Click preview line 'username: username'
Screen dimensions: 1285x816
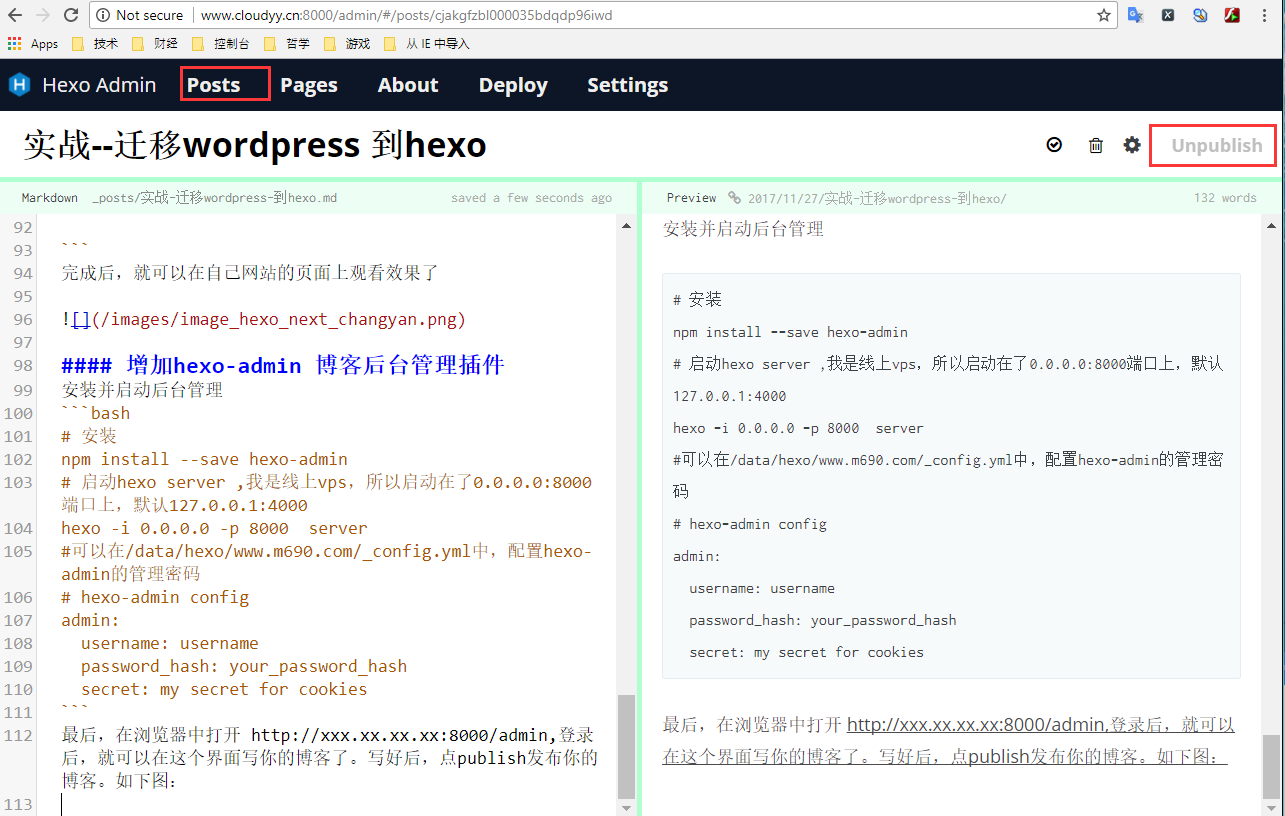point(762,588)
